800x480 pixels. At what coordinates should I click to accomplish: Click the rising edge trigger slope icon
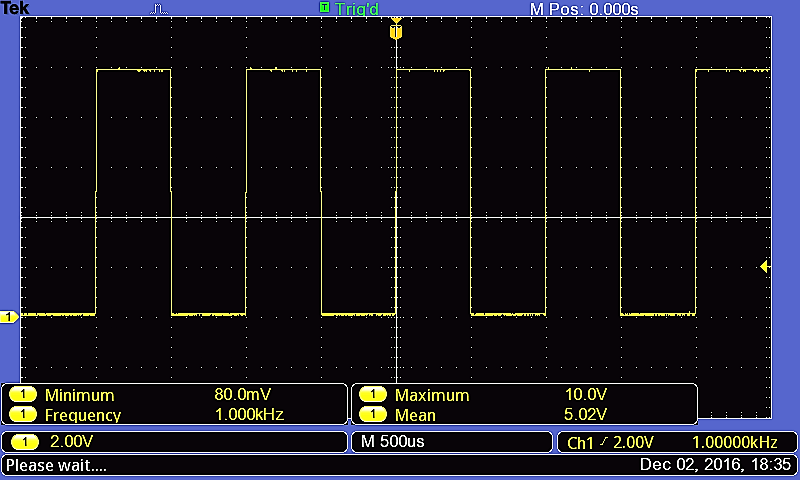coord(604,442)
